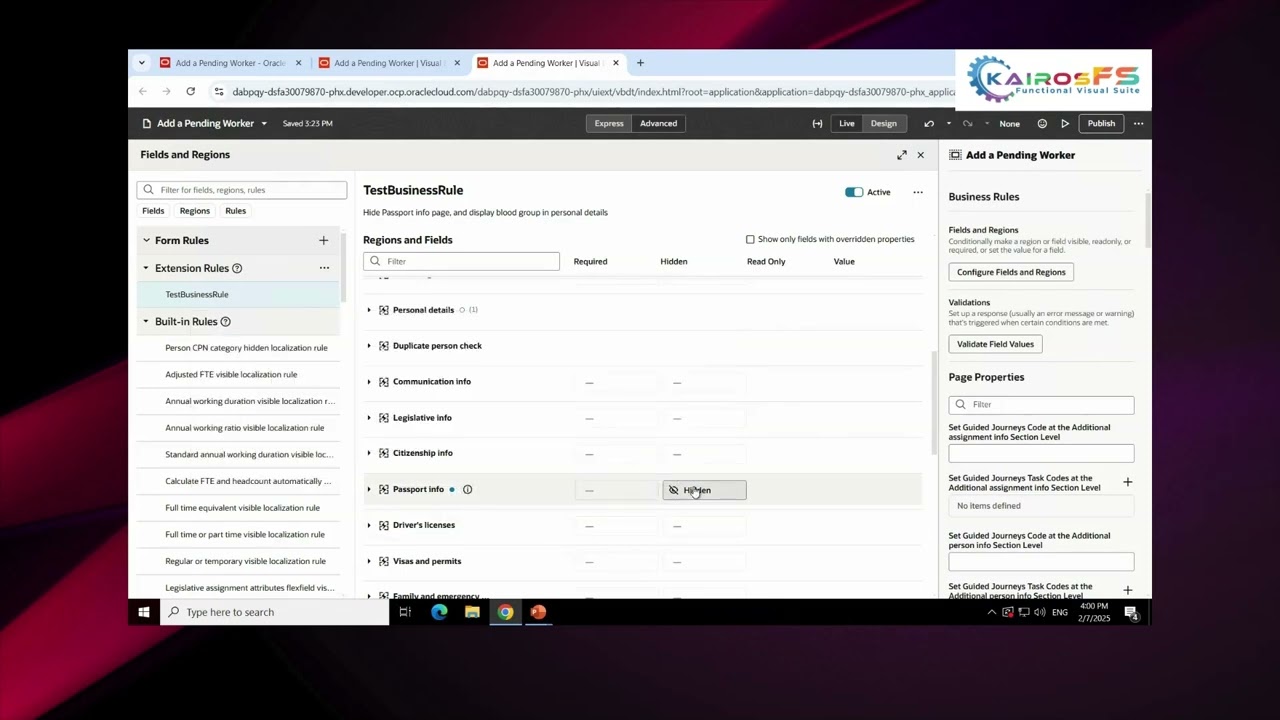
Task: Open Add a Pending Worker title dropdown
Action: [264, 123]
